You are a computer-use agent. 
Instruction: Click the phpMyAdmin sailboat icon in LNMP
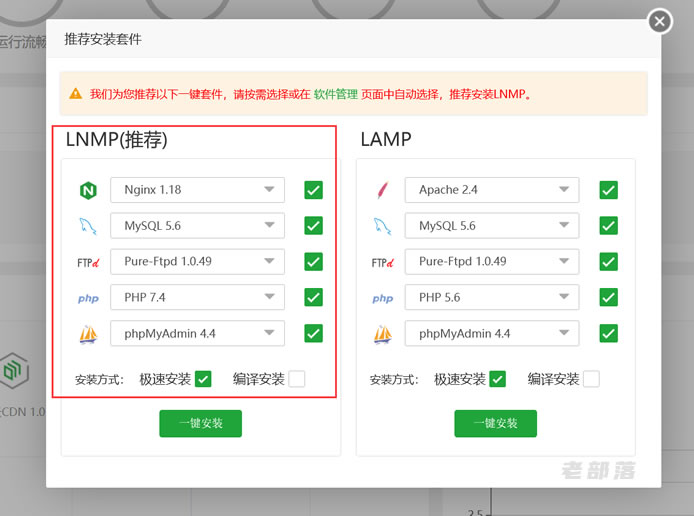click(88, 334)
